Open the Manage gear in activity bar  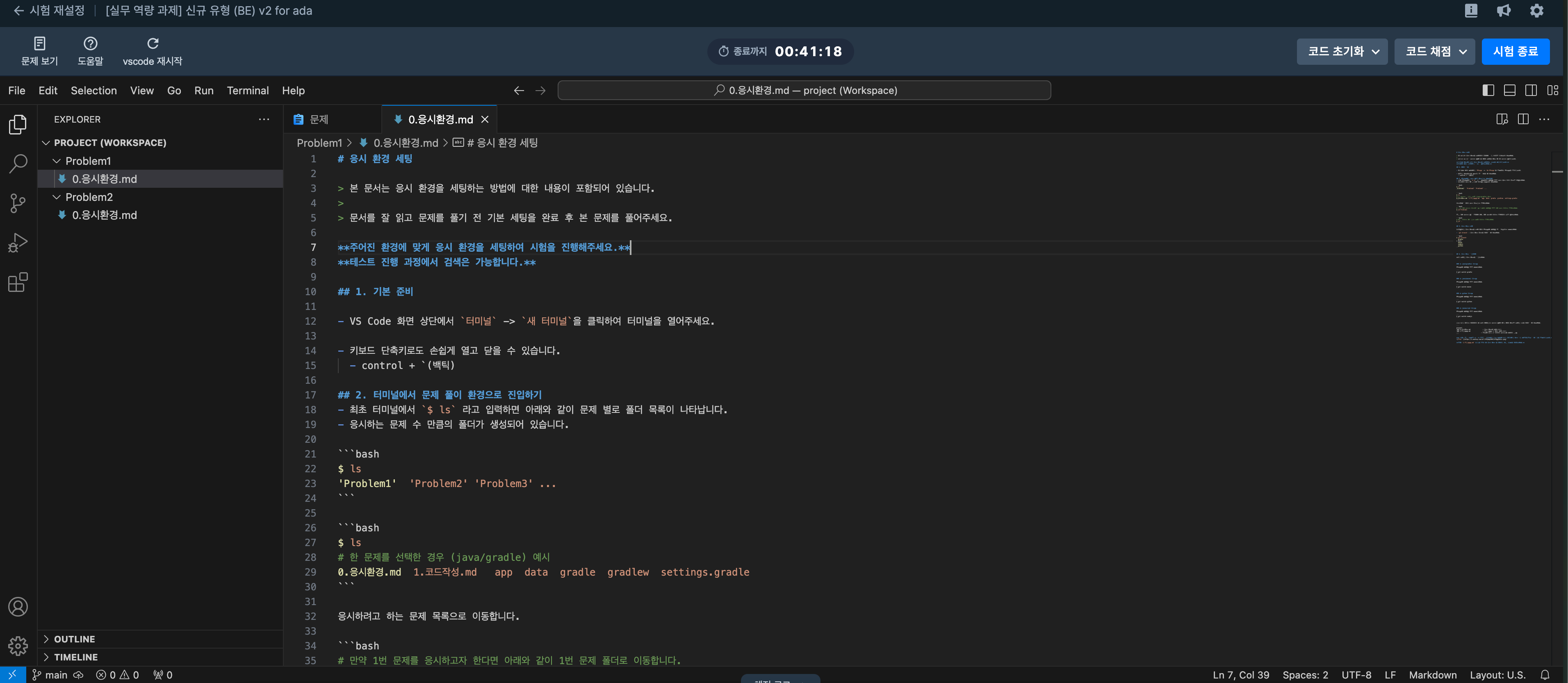pos(18,645)
